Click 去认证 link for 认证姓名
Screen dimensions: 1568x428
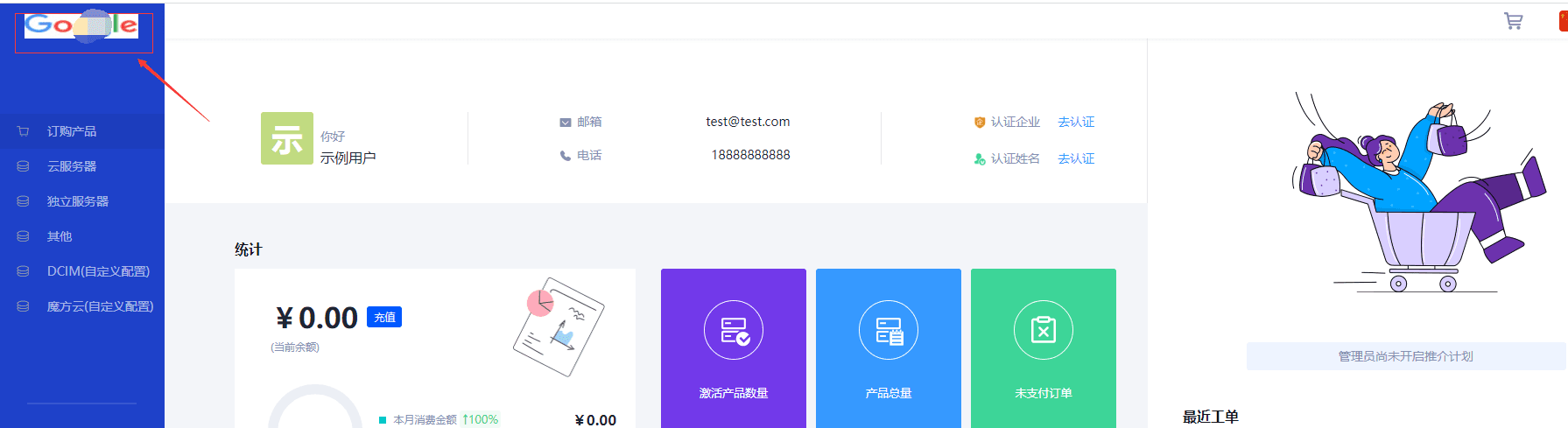point(1076,158)
